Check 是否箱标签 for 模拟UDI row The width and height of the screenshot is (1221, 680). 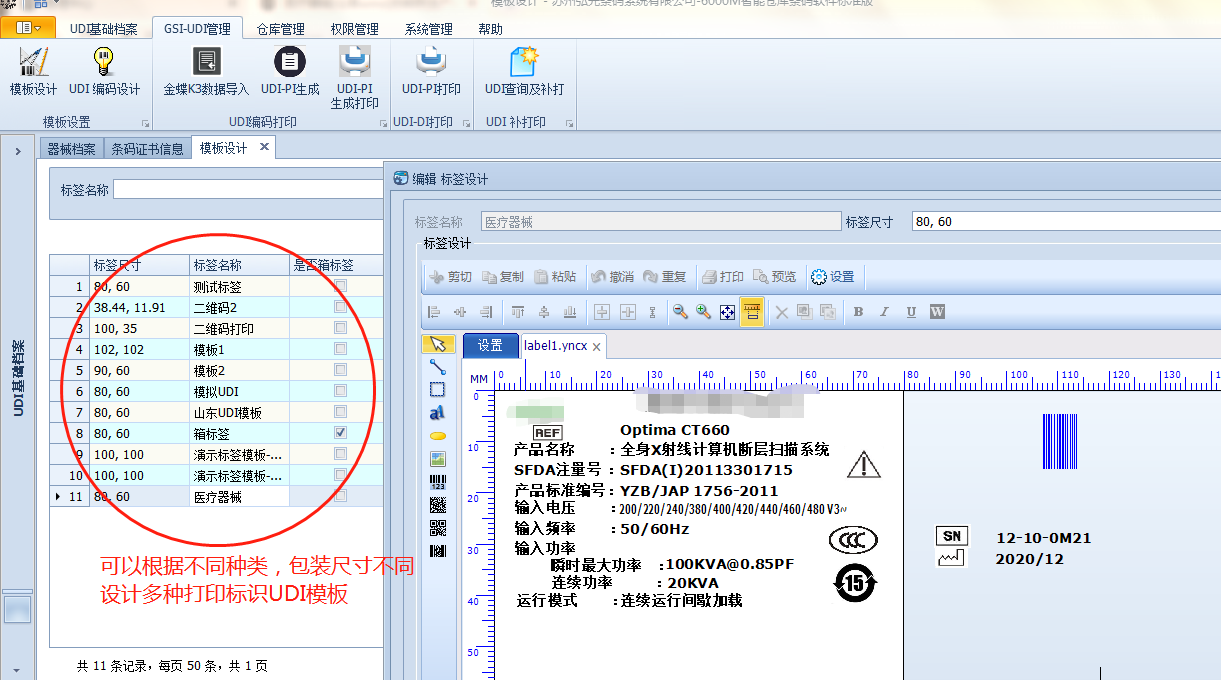pos(340,391)
